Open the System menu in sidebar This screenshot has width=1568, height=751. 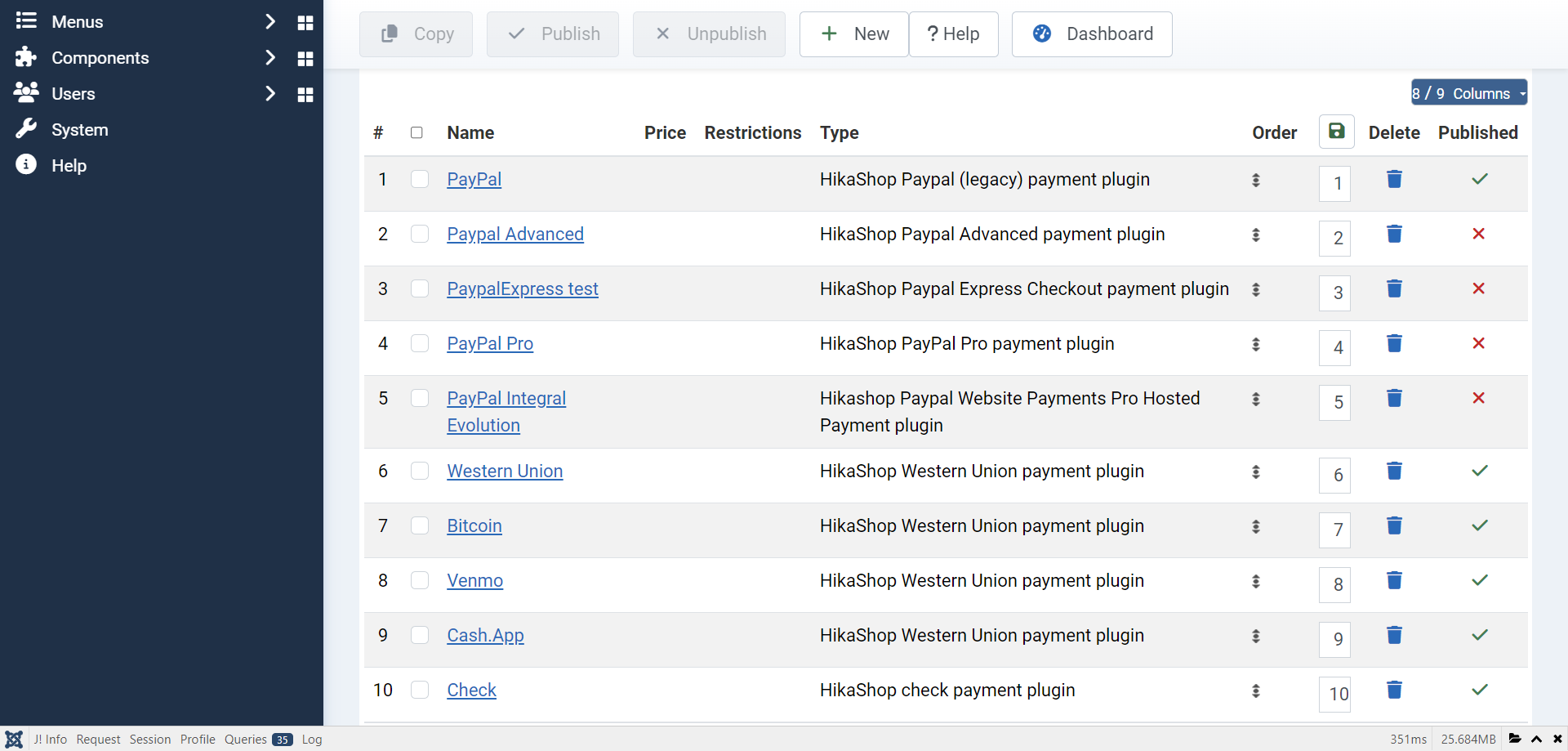[x=79, y=130]
